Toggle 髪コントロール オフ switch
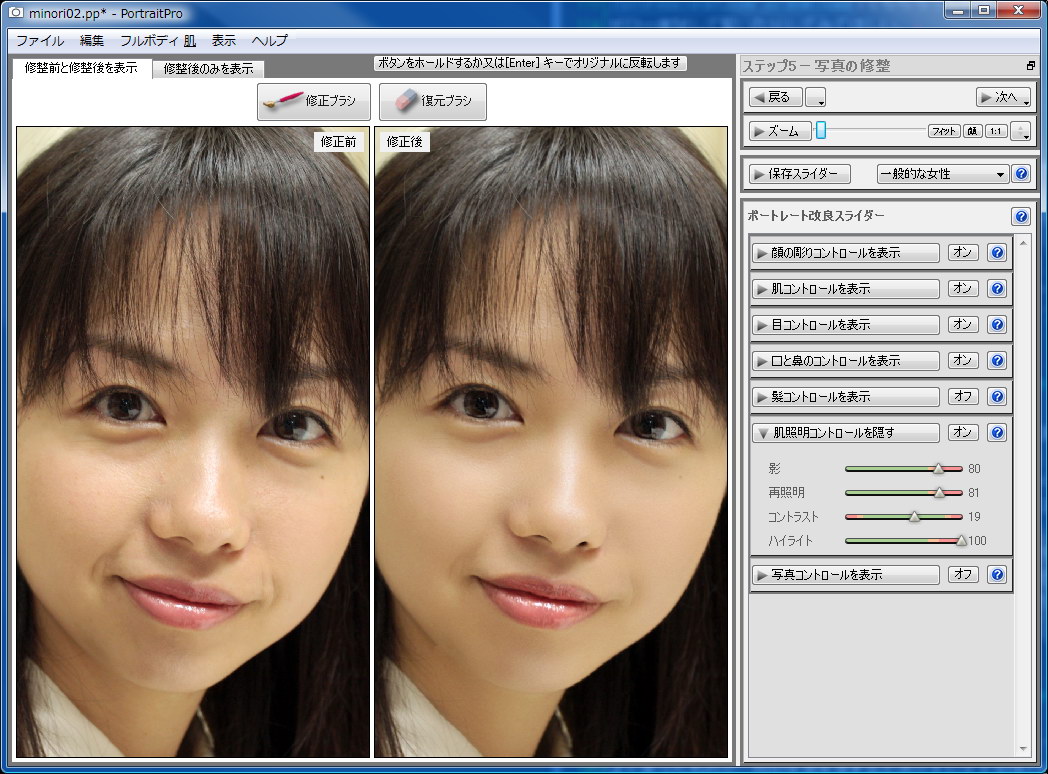1048x774 pixels. (963, 397)
